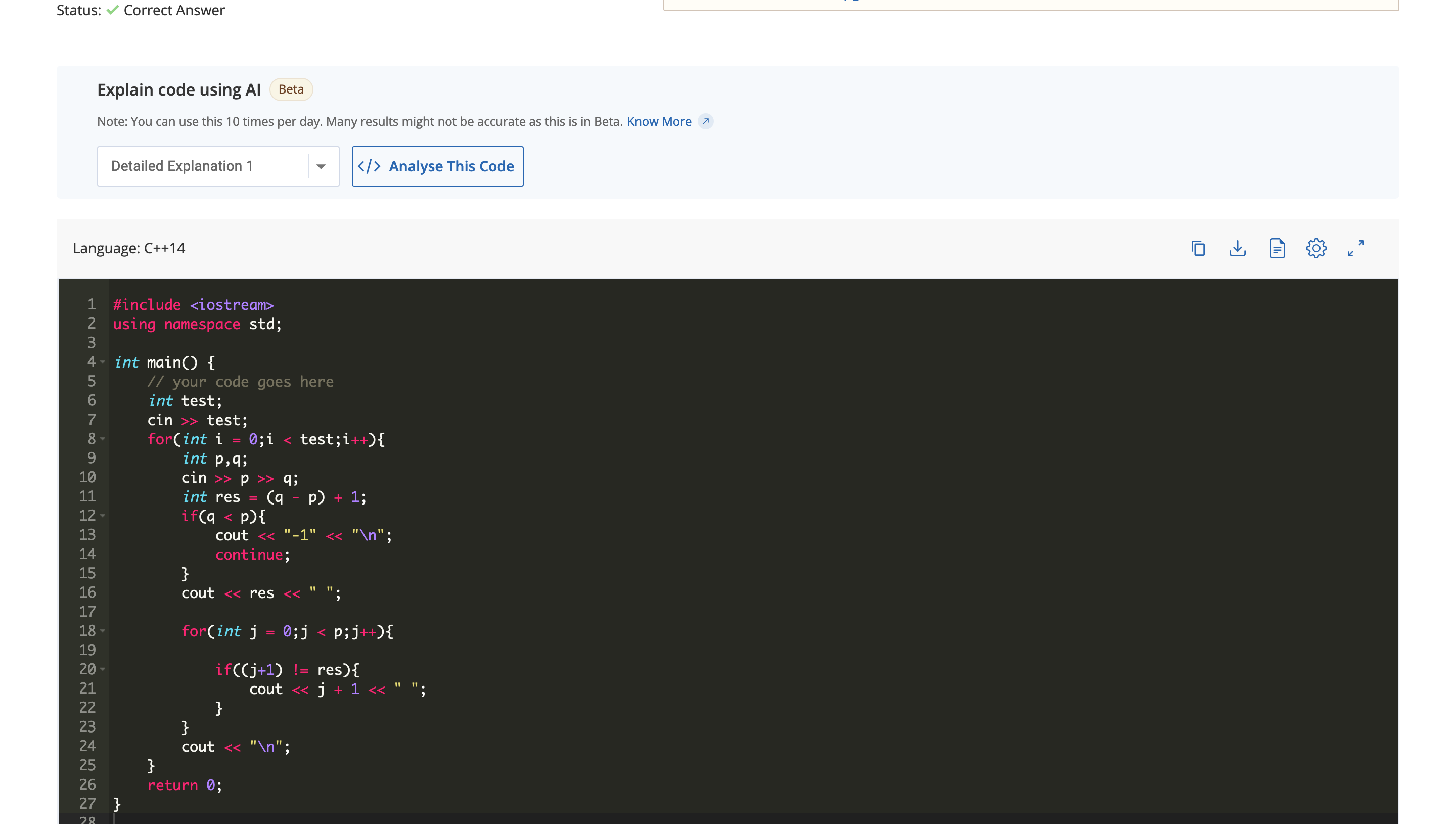Click the Language: C++14 label

coord(129,248)
